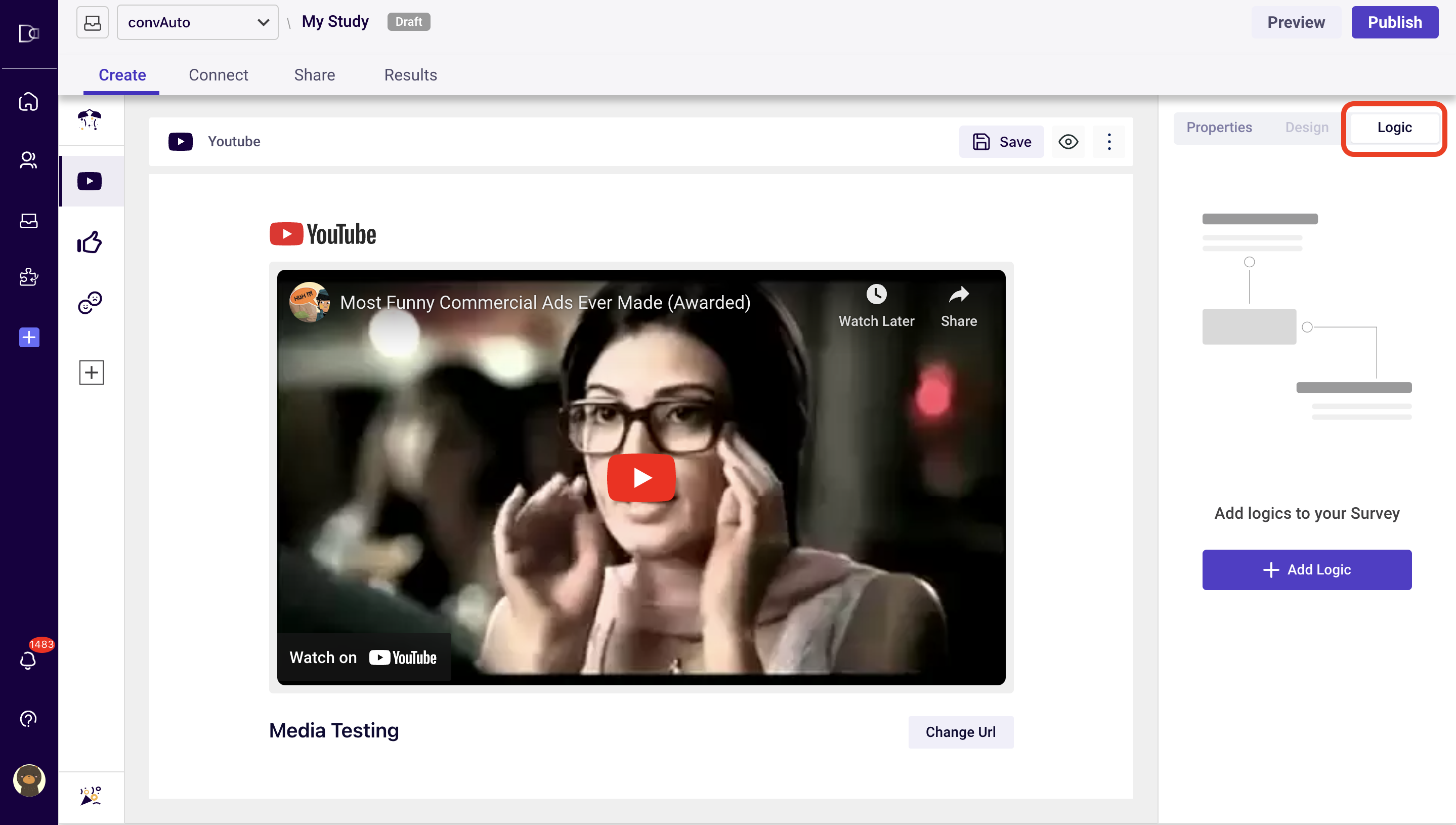The width and height of the screenshot is (1456, 825).
Task: Open notifications bell with 1483 badge
Action: (28, 661)
